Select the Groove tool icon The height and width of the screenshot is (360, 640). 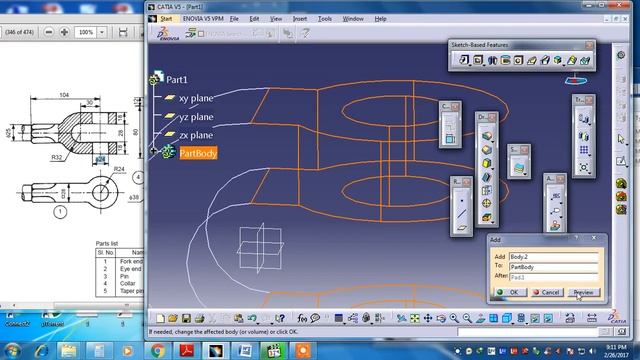(x=505, y=60)
